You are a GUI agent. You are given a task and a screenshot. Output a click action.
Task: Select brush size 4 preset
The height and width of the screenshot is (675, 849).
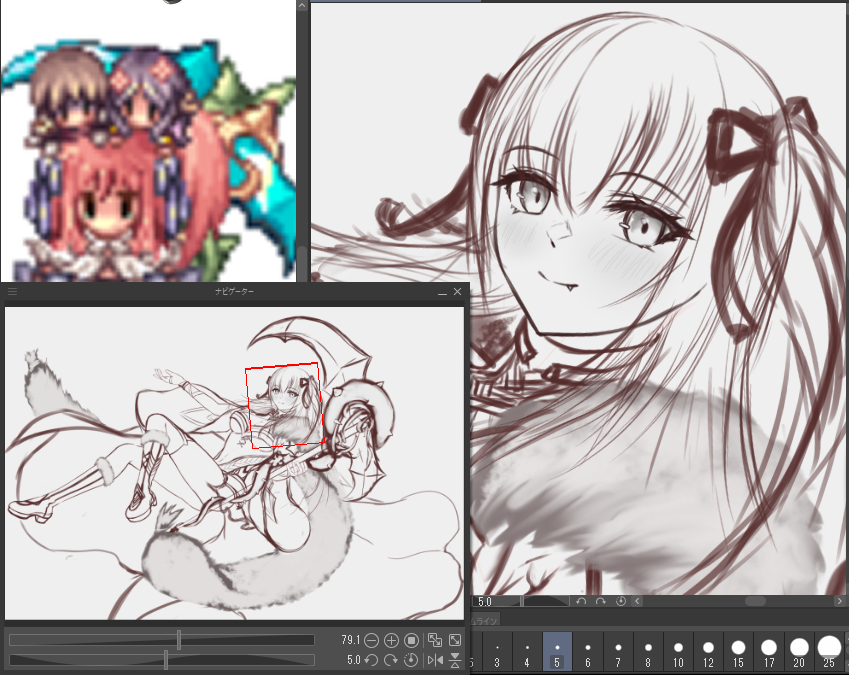[527, 652]
